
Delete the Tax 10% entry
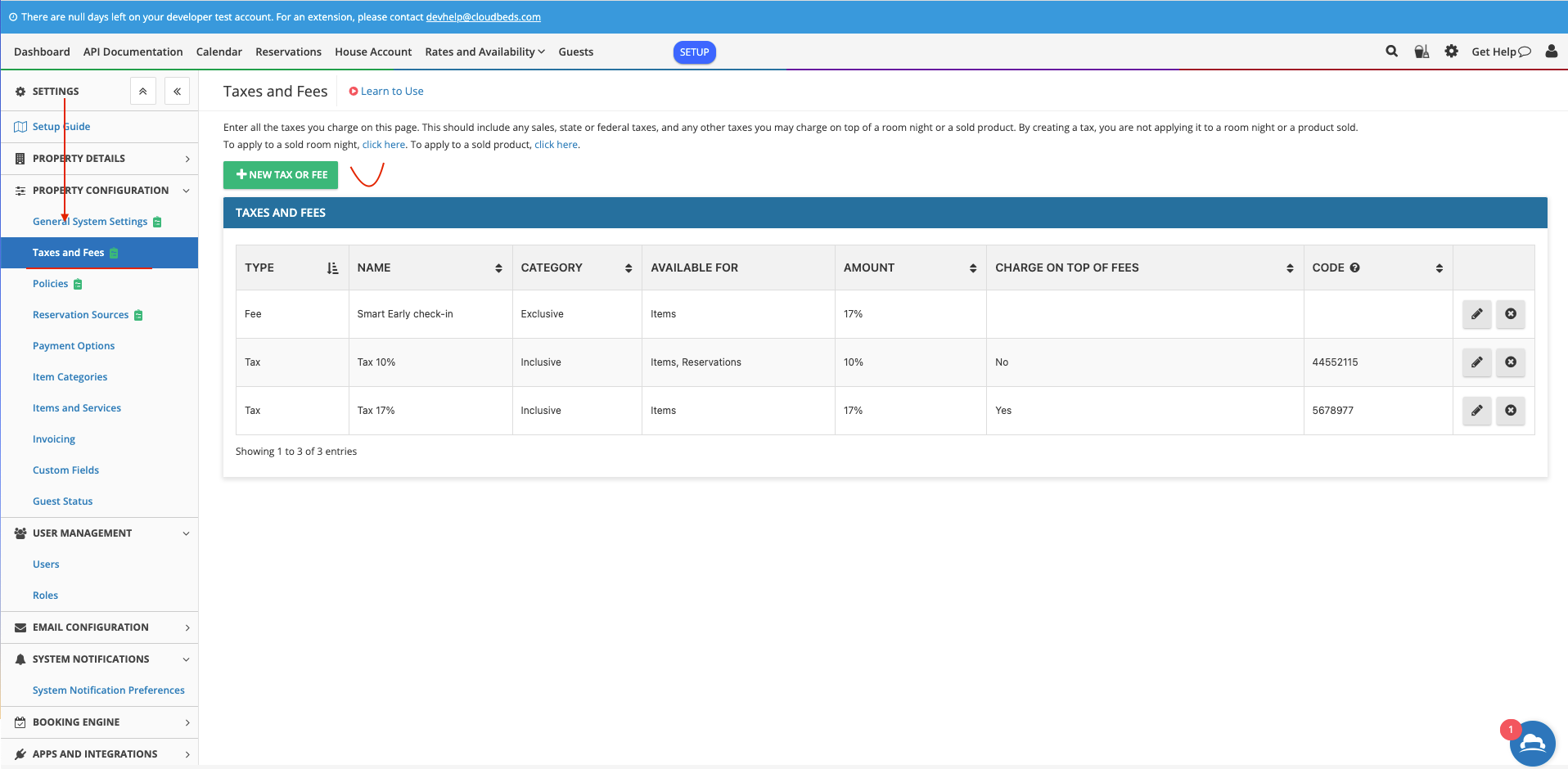click(1510, 362)
